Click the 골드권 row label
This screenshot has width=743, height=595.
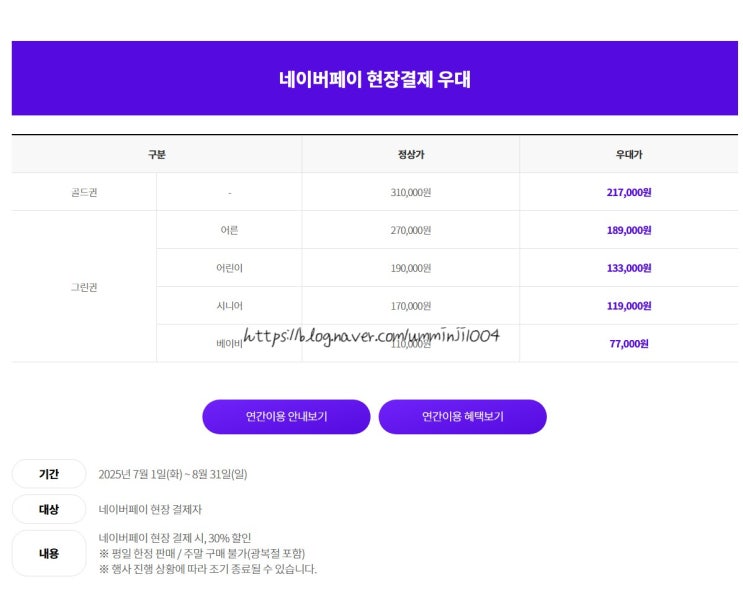coord(84,192)
